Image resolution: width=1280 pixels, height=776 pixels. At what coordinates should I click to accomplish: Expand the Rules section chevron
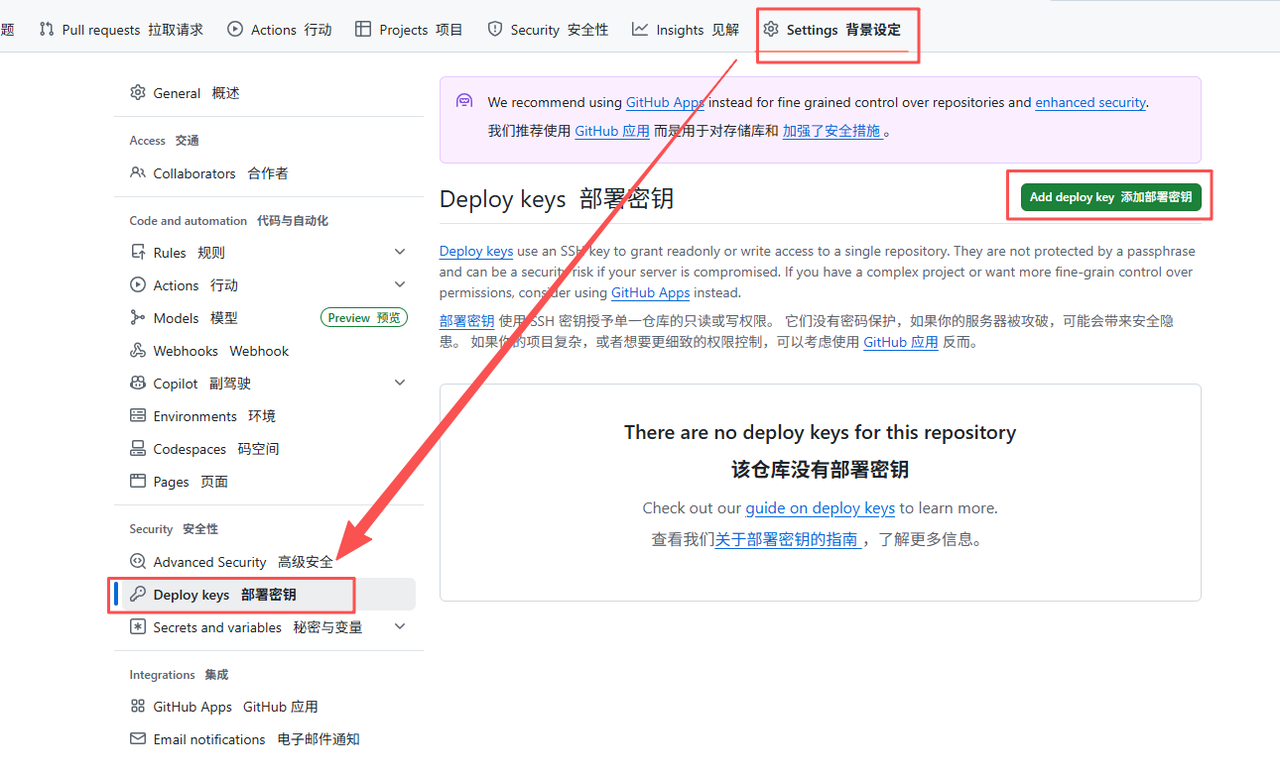tap(400, 252)
